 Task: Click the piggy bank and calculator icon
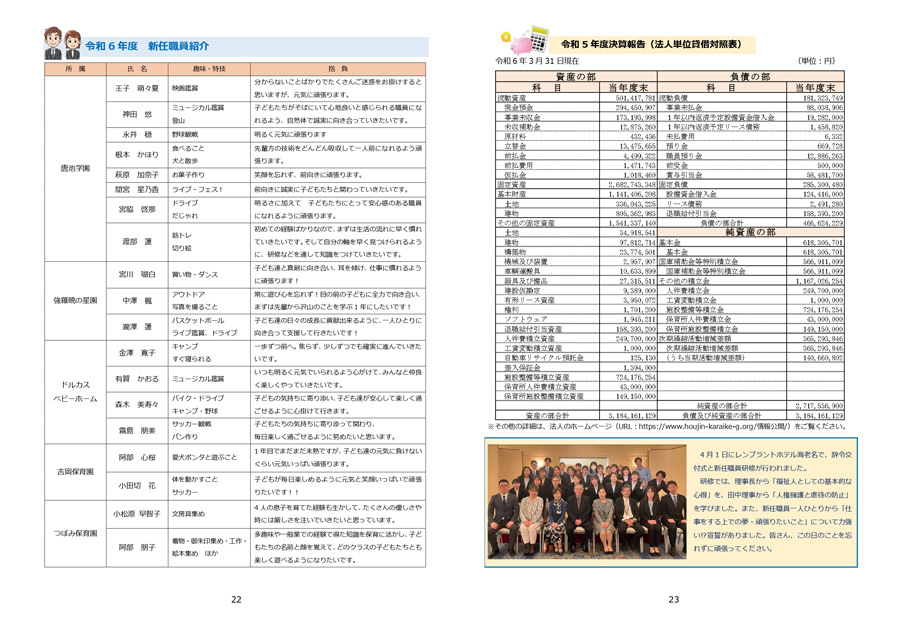coord(526,39)
